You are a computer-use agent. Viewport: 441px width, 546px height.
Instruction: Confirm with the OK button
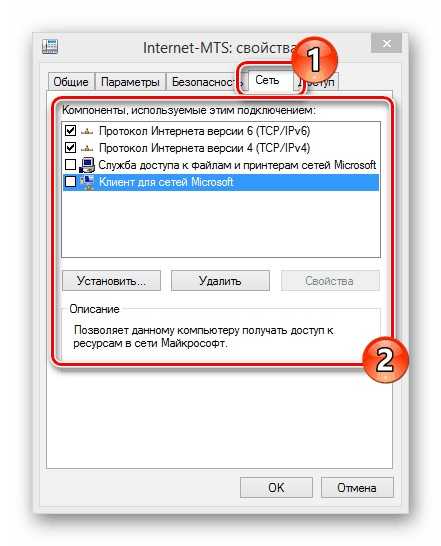coord(276,488)
